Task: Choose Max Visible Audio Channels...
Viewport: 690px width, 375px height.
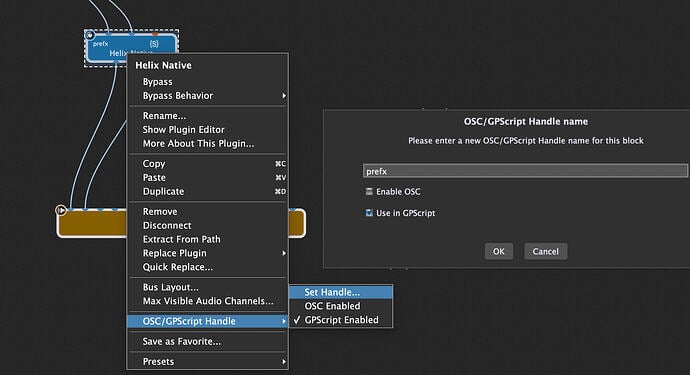Action: (x=208, y=301)
